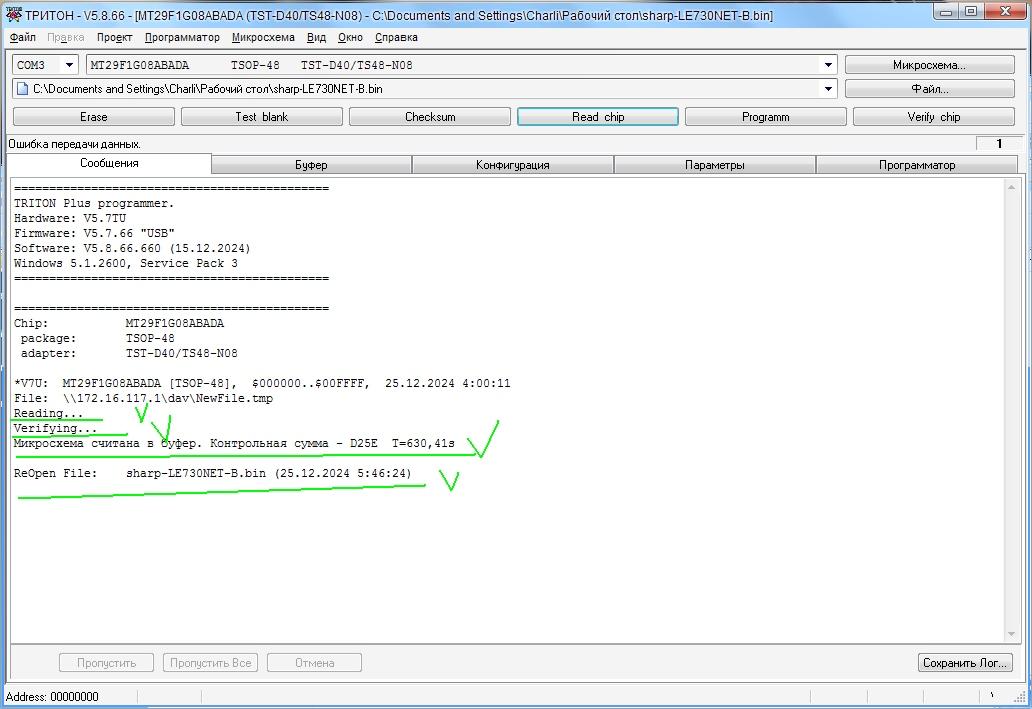Run Test blank on the chip
Image resolution: width=1032 pixels, height=709 pixels.
pyautogui.click(x=261, y=117)
